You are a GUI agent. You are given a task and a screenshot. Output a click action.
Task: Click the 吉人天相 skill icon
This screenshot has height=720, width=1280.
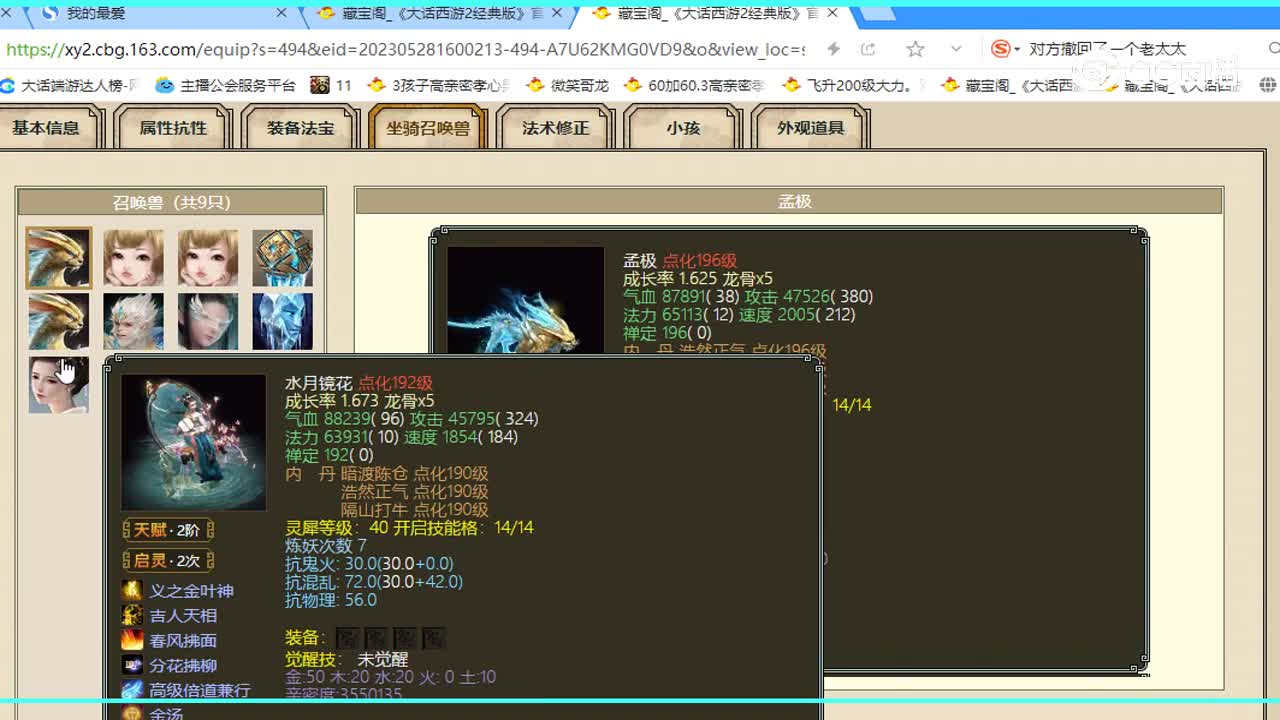pos(132,615)
